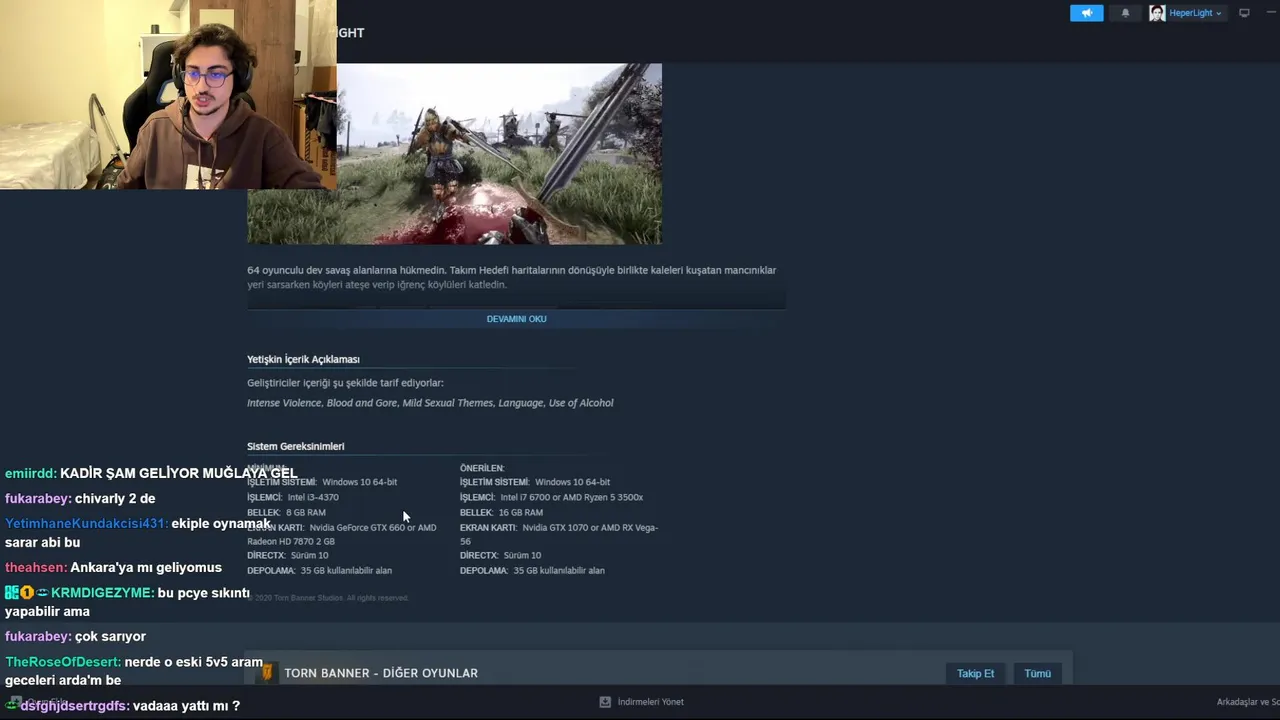Click the Takip Et button
The width and height of the screenshot is (1280, 720).
pos(975,673)
